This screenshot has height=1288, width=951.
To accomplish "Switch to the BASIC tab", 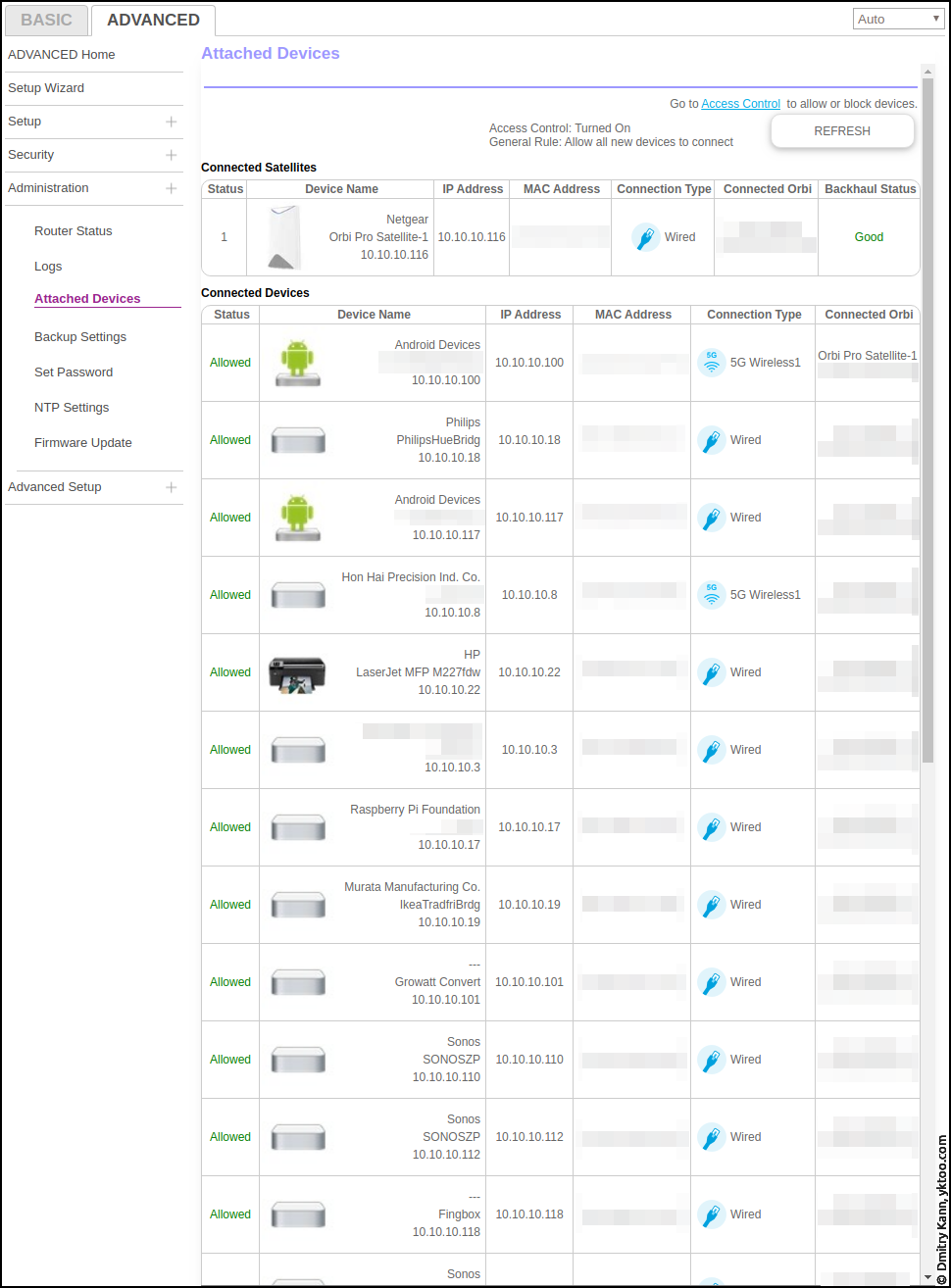I will (46, 20).
